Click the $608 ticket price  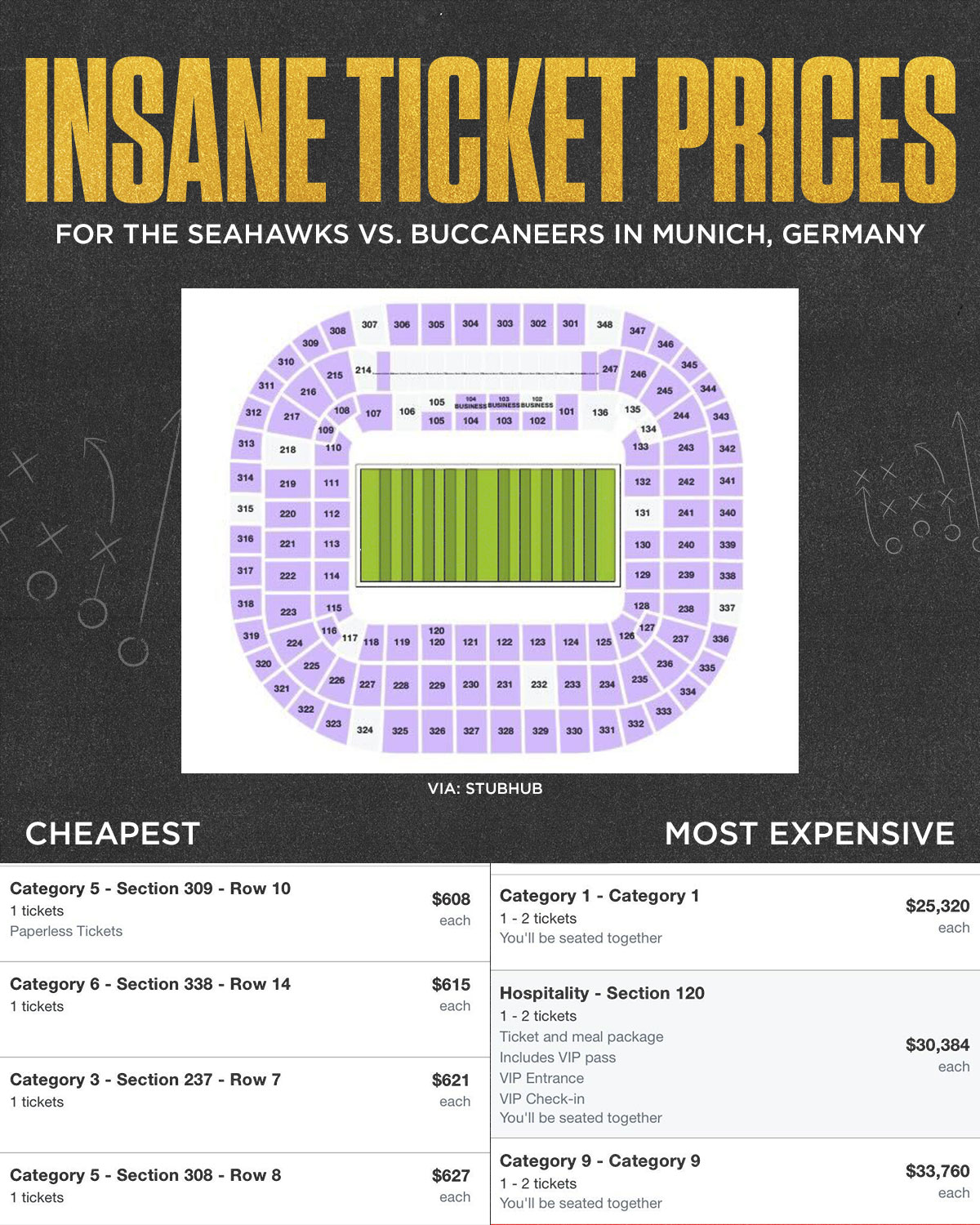tap(451, 899)
